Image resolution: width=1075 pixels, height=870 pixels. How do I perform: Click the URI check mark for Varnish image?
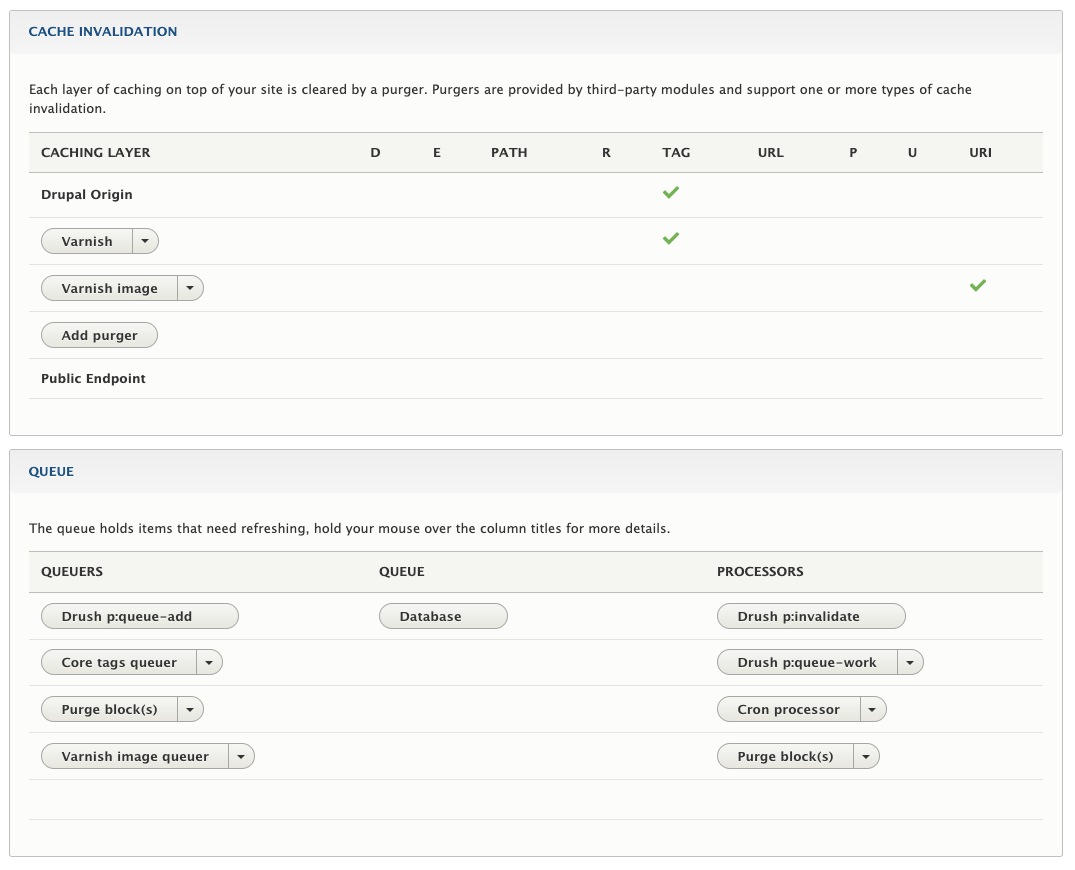(x=978, y=285)
